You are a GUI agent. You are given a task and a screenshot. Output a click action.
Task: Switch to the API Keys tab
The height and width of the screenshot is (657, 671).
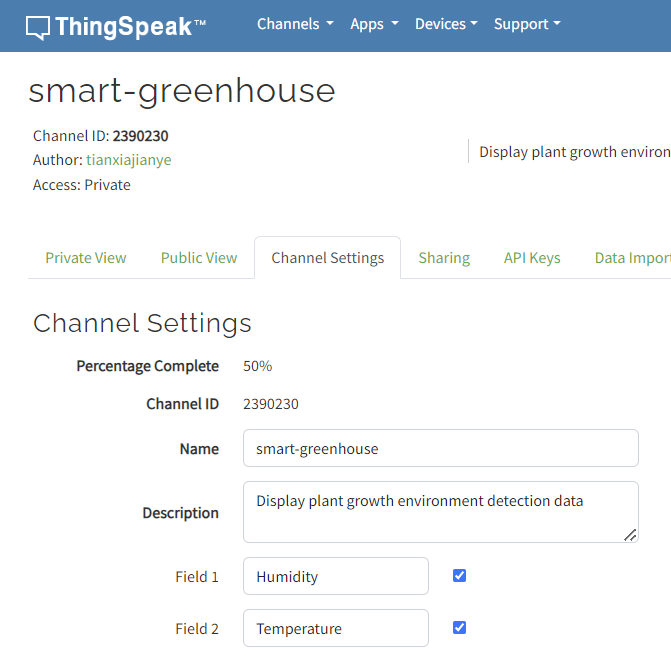532,258
